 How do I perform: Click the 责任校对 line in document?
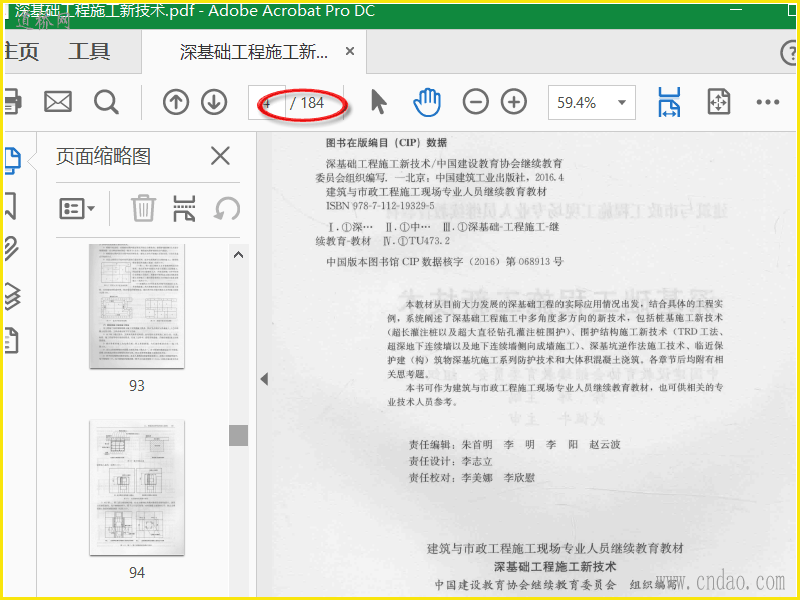(x=472, y=478)
